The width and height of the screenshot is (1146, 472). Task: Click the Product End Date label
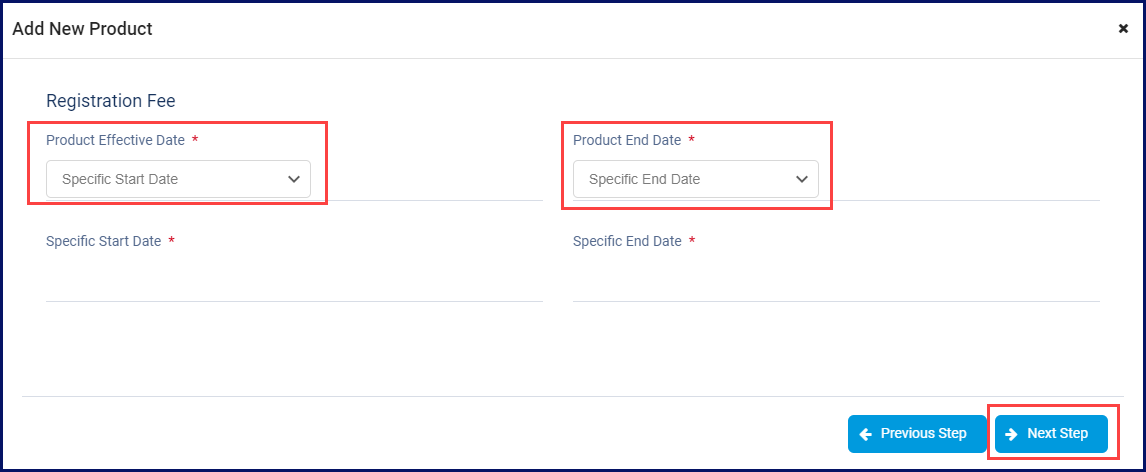pyautogui.click(x=627, y=140)
